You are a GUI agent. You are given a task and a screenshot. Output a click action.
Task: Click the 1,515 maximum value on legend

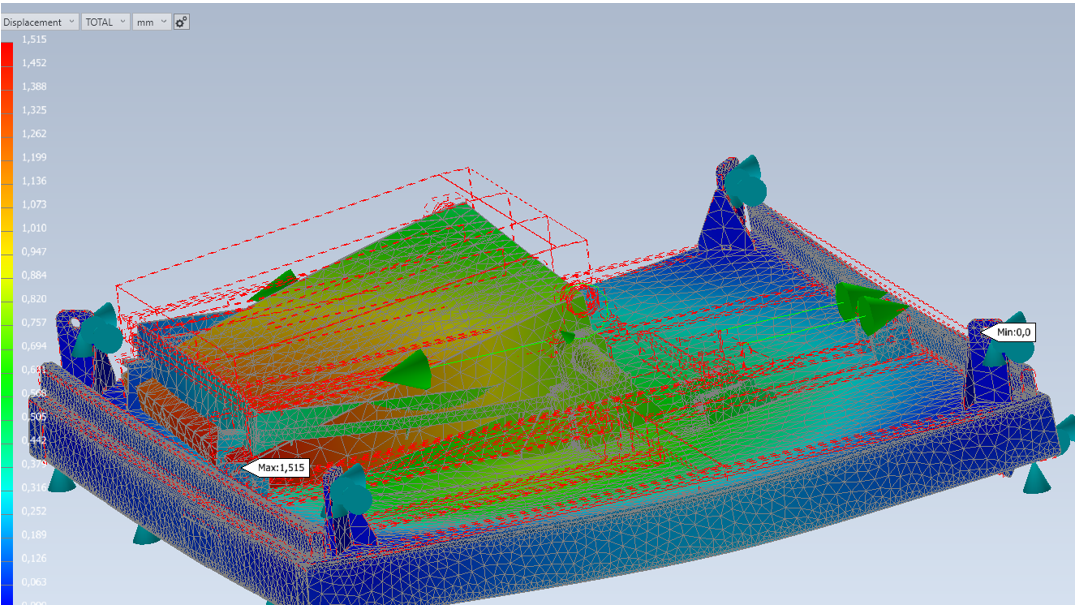33,39
